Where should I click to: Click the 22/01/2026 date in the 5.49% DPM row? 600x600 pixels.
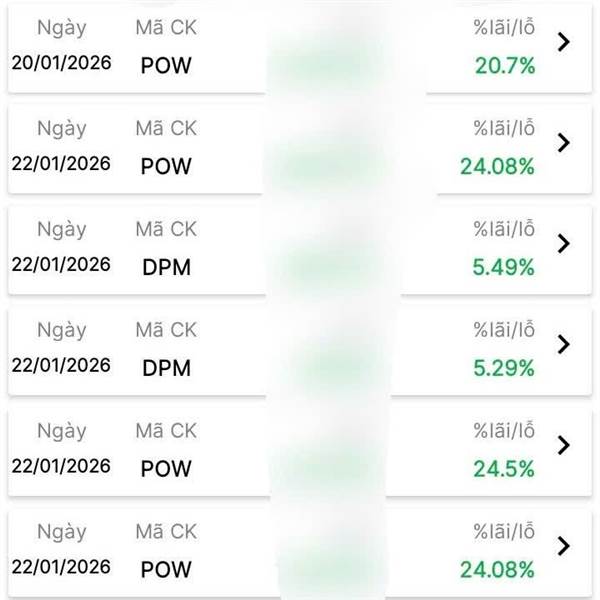coord(61,264)
